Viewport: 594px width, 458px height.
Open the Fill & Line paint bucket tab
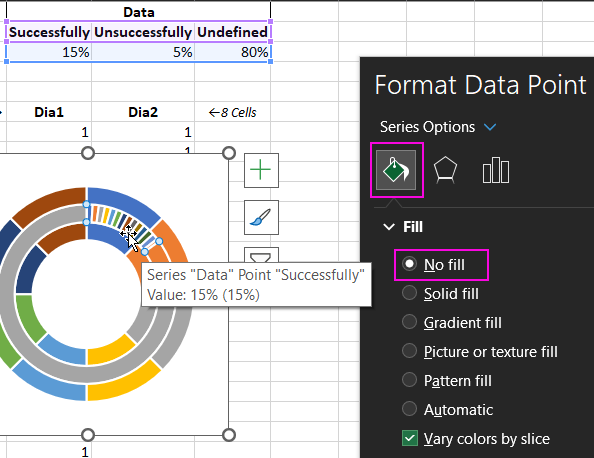(396, 170)
